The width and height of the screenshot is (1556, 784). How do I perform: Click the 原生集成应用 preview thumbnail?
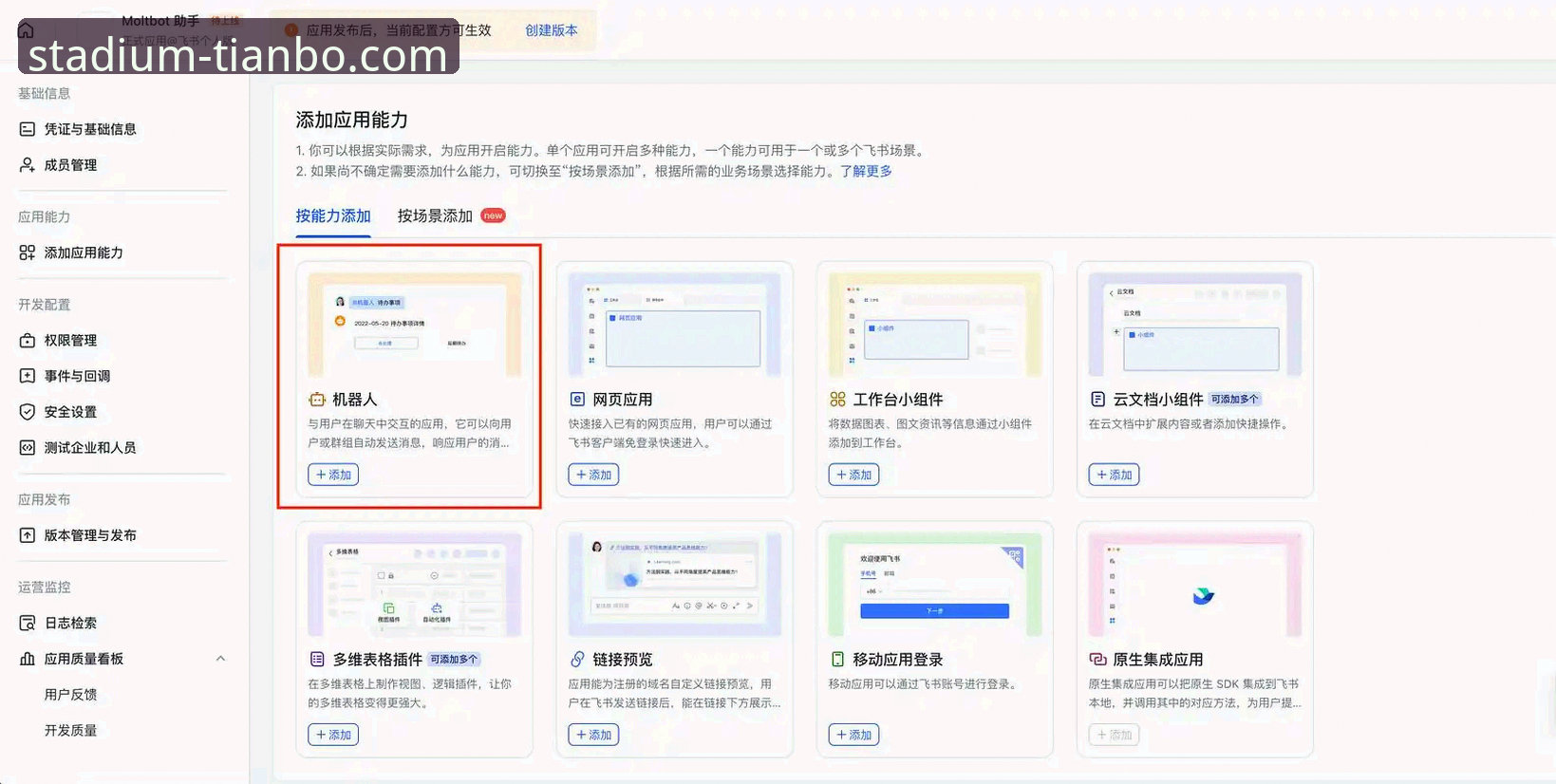tap(1194, 585)
